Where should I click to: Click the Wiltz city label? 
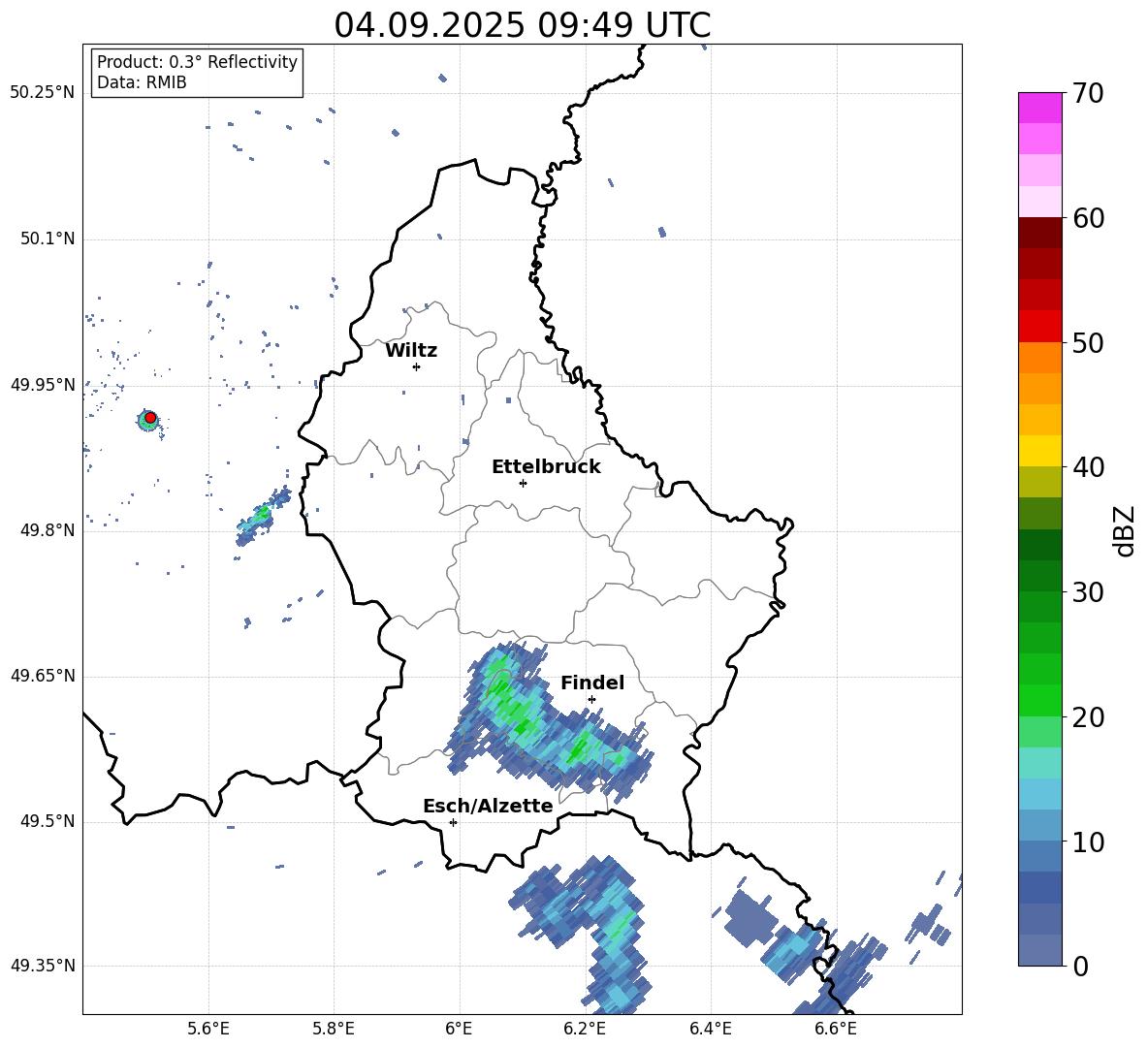411,351
